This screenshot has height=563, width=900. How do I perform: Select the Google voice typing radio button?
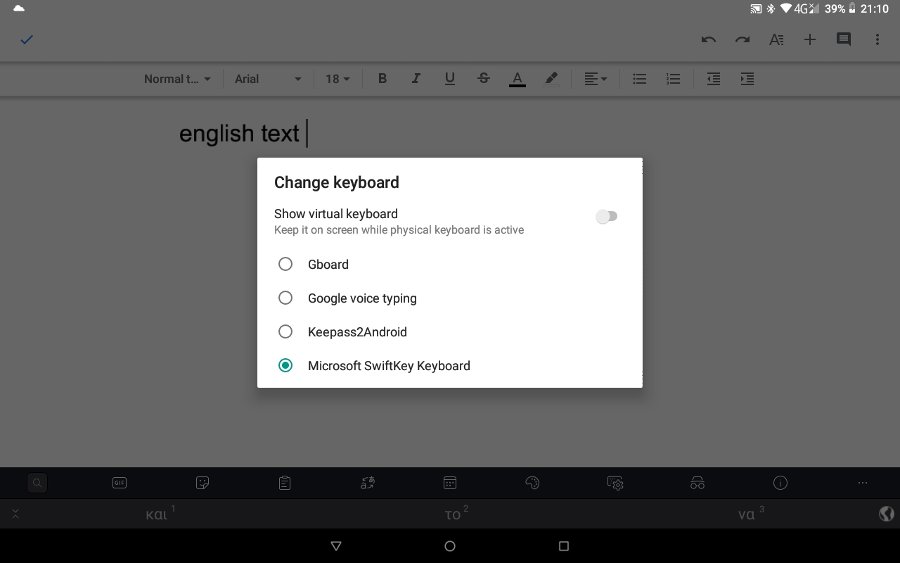(x=285, y=298)
